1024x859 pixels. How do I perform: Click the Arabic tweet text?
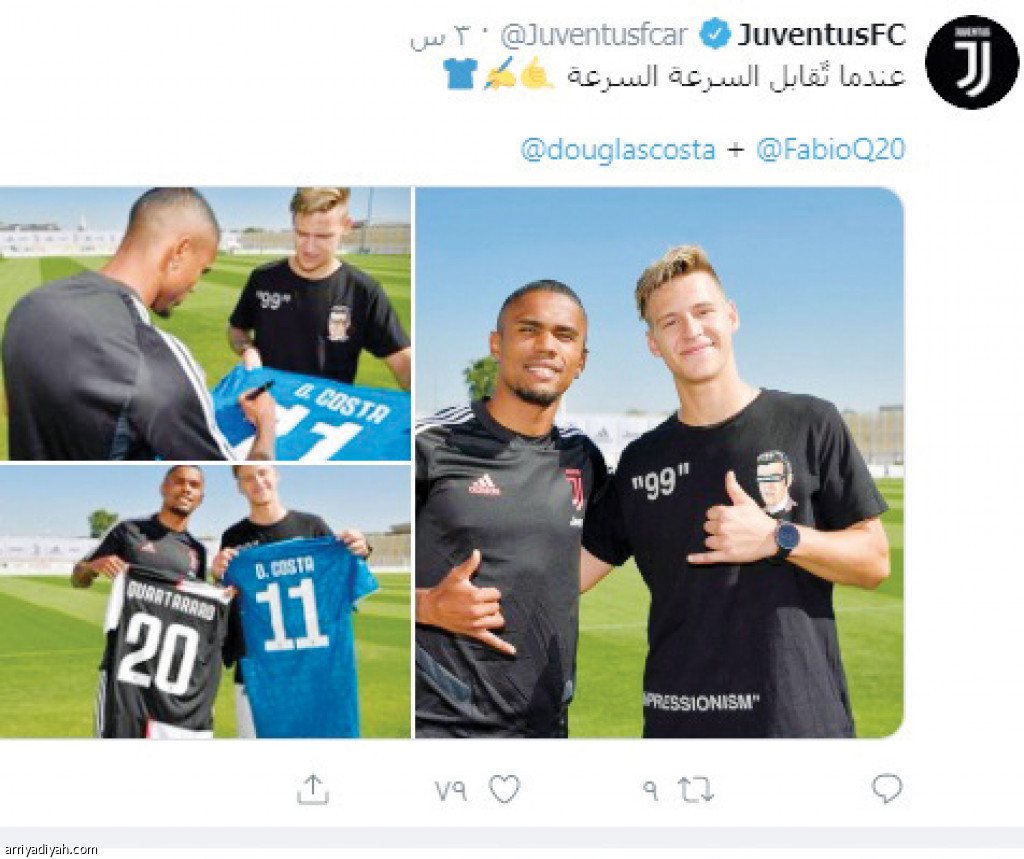coord(736,75)
